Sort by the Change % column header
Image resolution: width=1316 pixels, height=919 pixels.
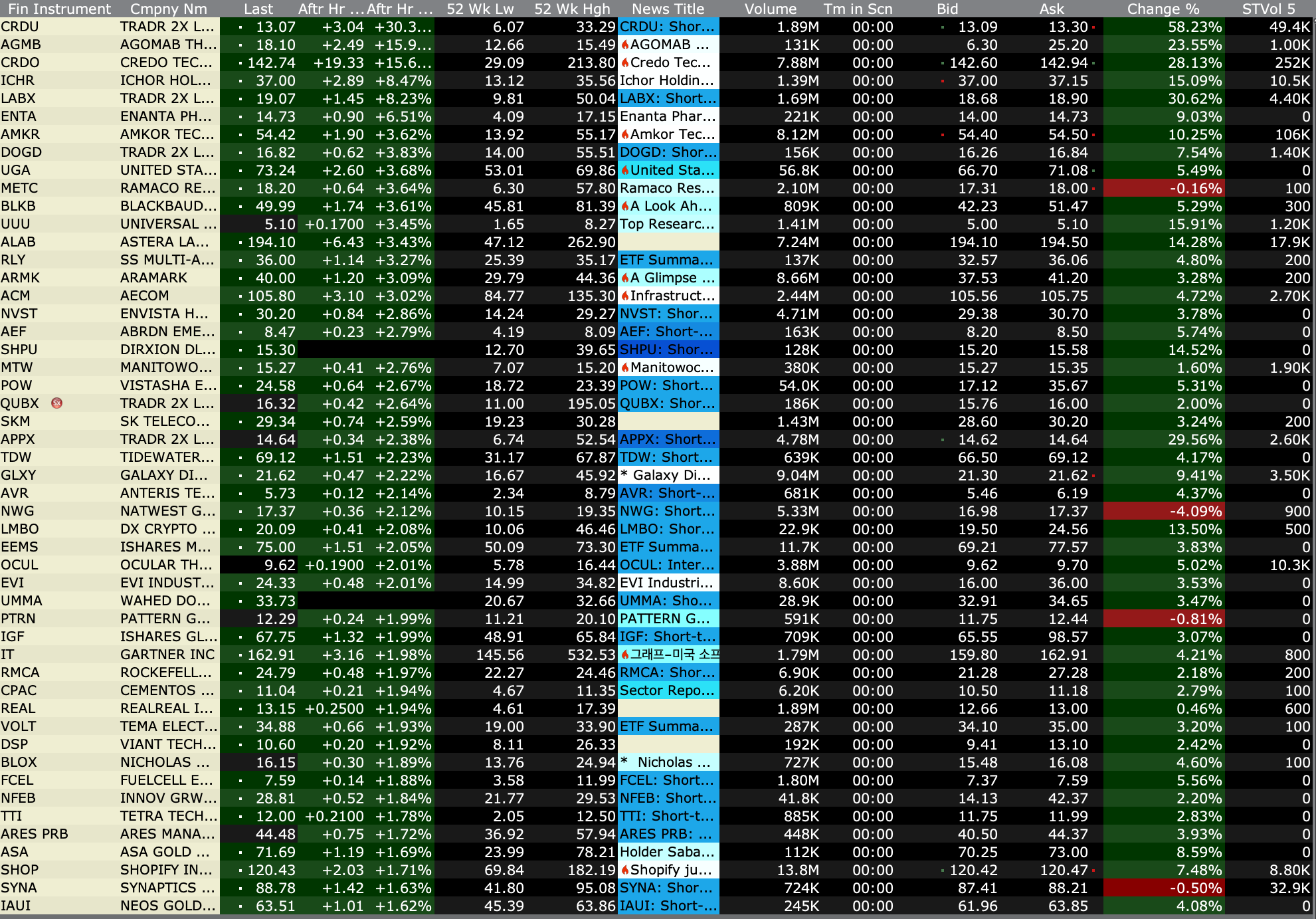pos(1163,9)
